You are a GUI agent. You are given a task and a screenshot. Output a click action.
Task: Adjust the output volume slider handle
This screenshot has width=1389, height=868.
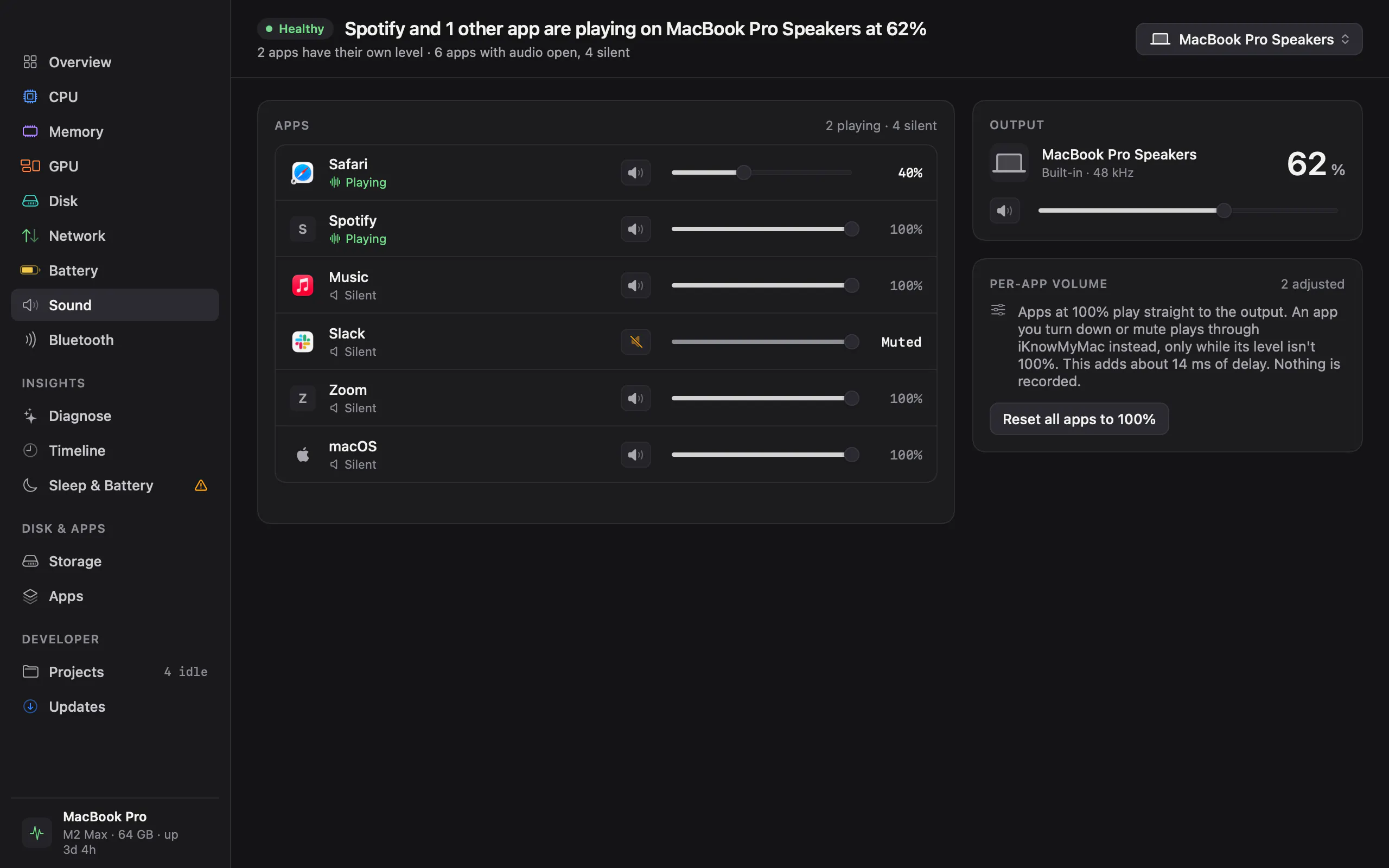point(1224,210)
